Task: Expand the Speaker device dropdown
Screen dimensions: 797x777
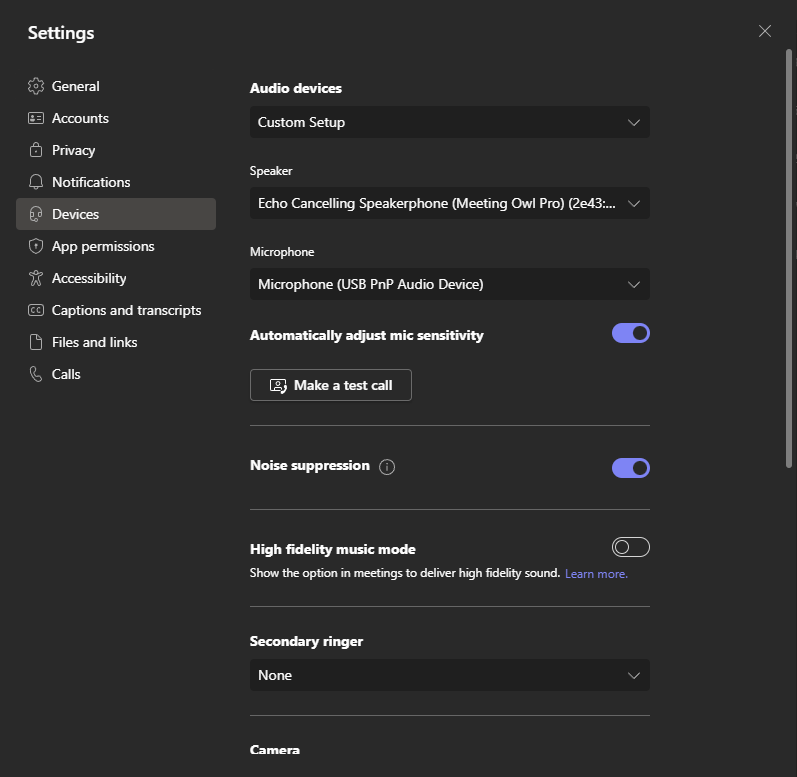Action: pos(450,203)
